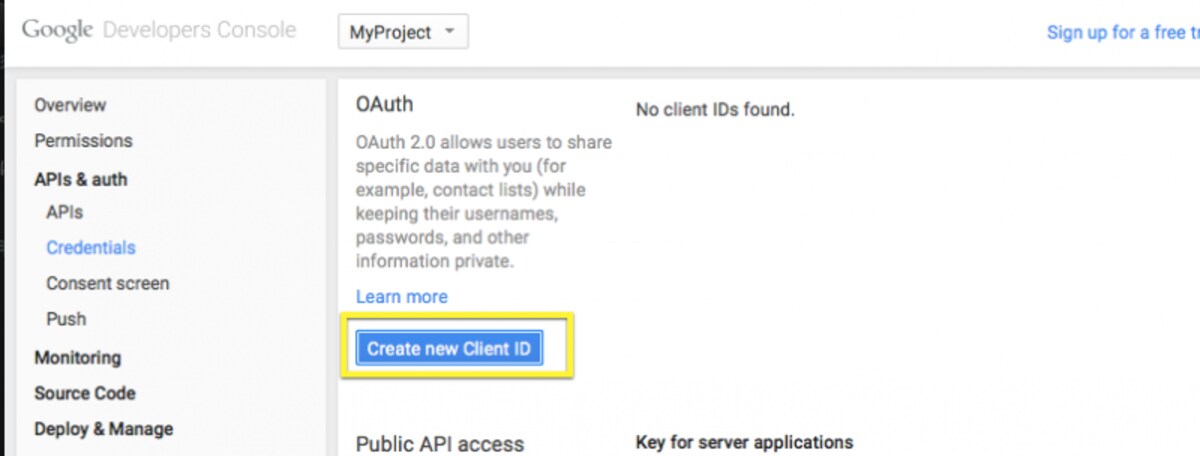Select Push under APIs & auth
This screenshot has height=456, width=1200.
[x=66, y=319]
